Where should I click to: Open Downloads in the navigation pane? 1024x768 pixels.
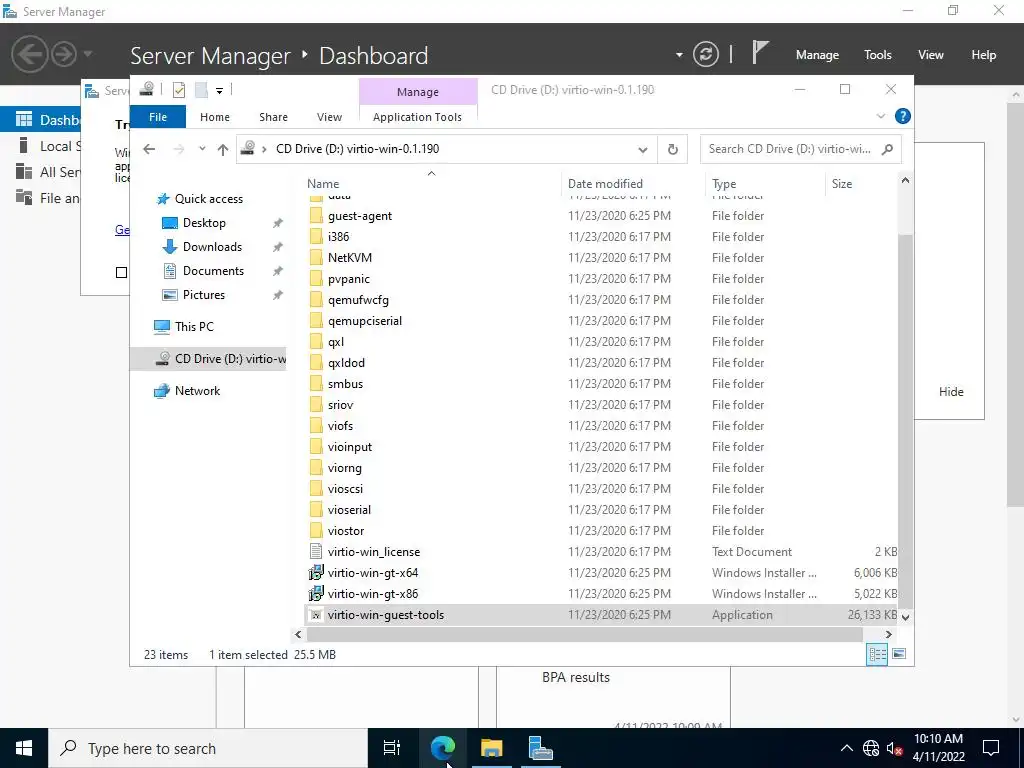click(212, 247)
